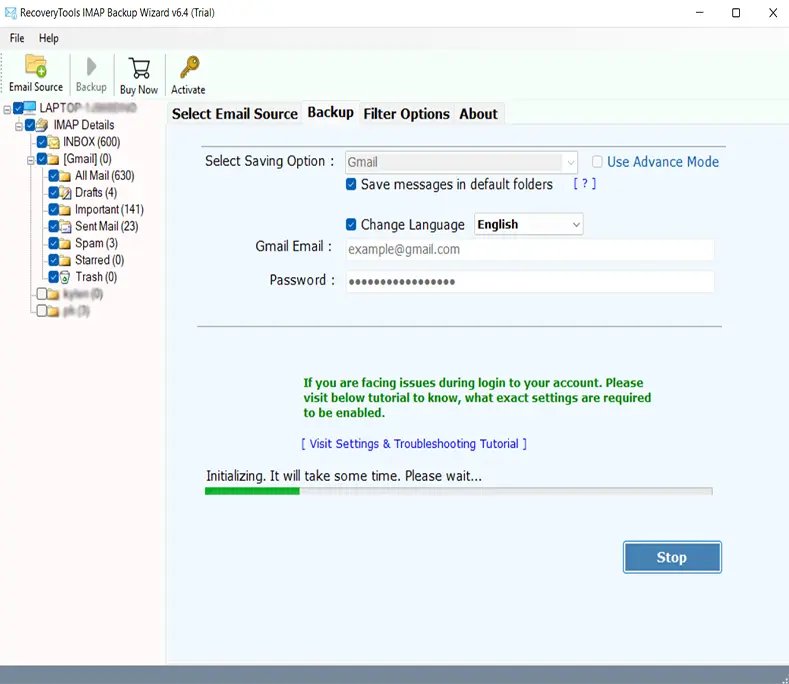The width and height of the screenshot is (789, 684).
Task: Toggle Save messages in default folders checkbox
Action: coord(351,184)
